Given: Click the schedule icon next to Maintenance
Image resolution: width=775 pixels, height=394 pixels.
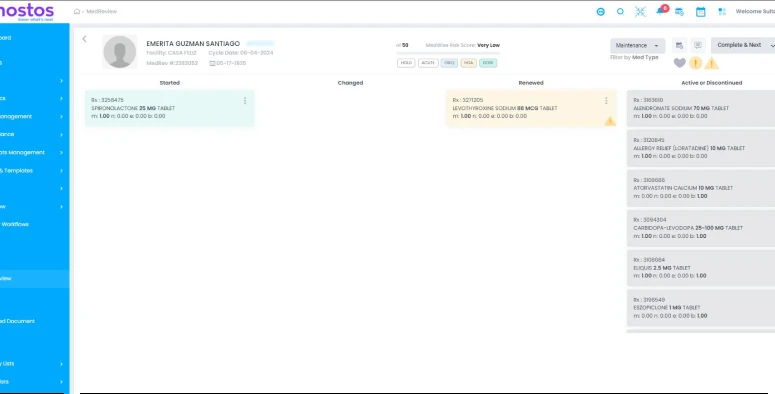Looking at the screenshot, I should pos(679,45).
